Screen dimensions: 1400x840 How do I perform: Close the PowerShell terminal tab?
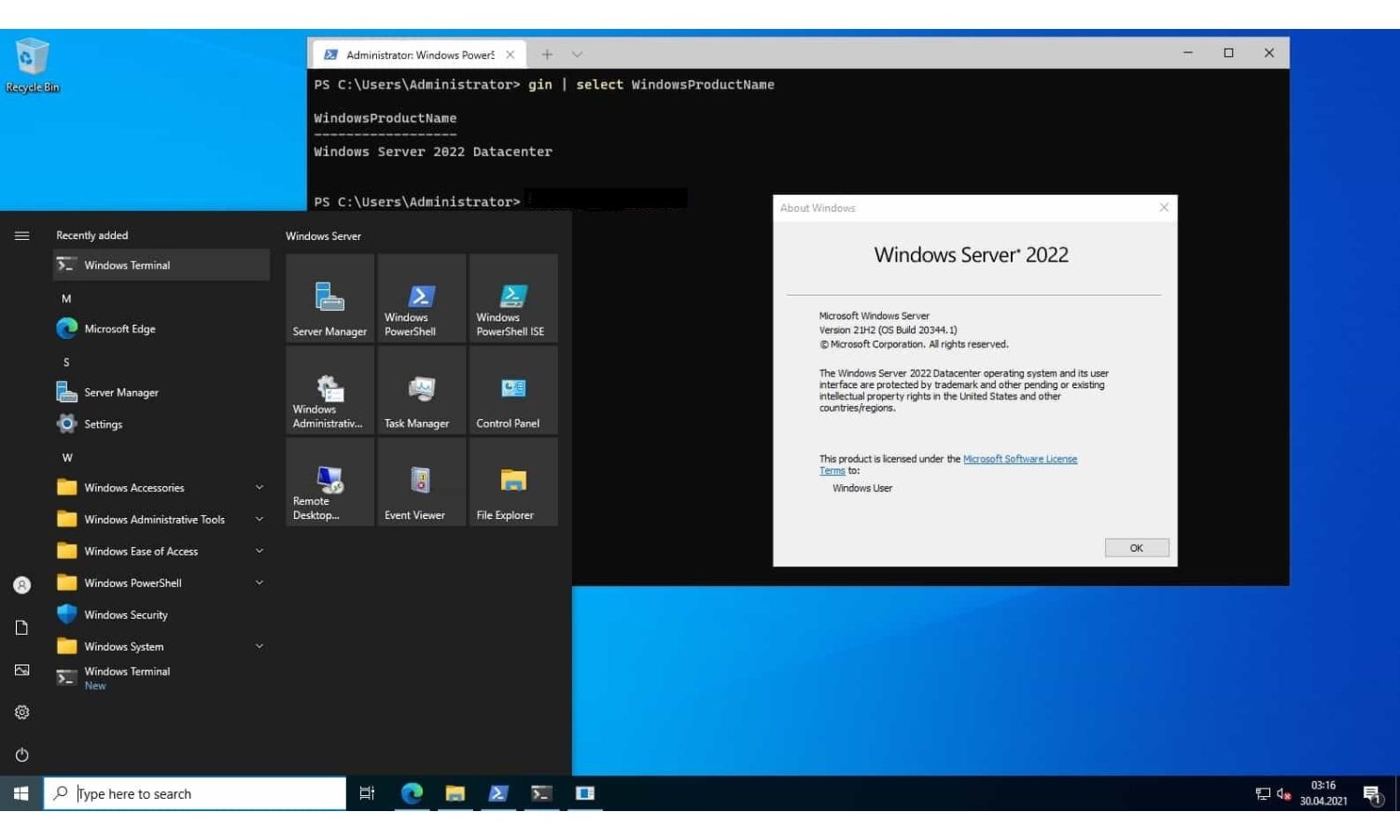pos(511,55)
